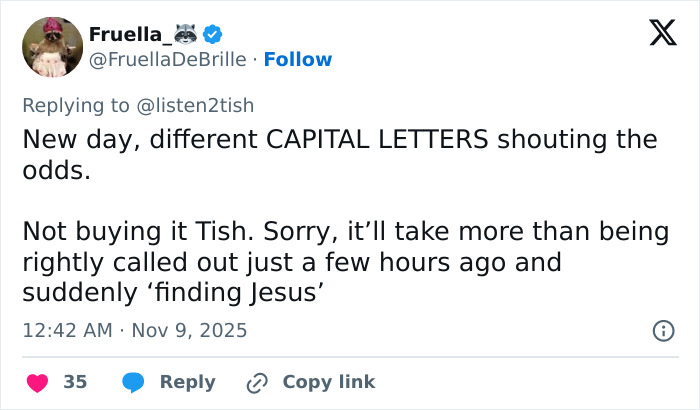Click the chain link icon
The image size is (700, 410).
257,382
